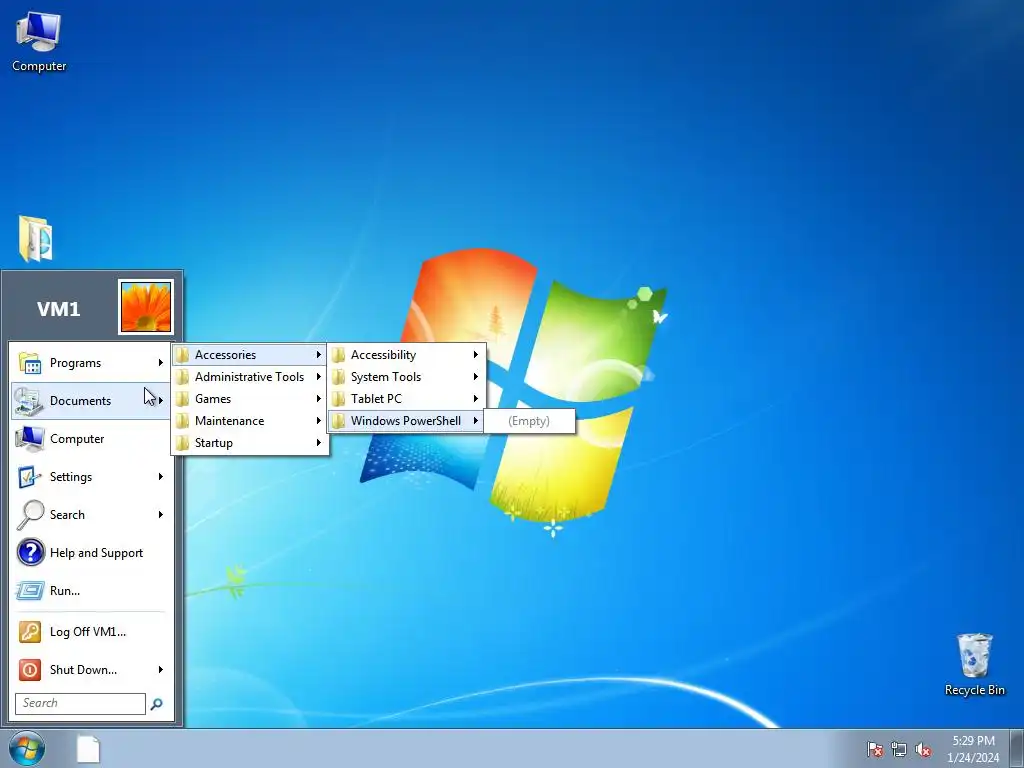Click the Tablet PC folder icon

point(338,399)
